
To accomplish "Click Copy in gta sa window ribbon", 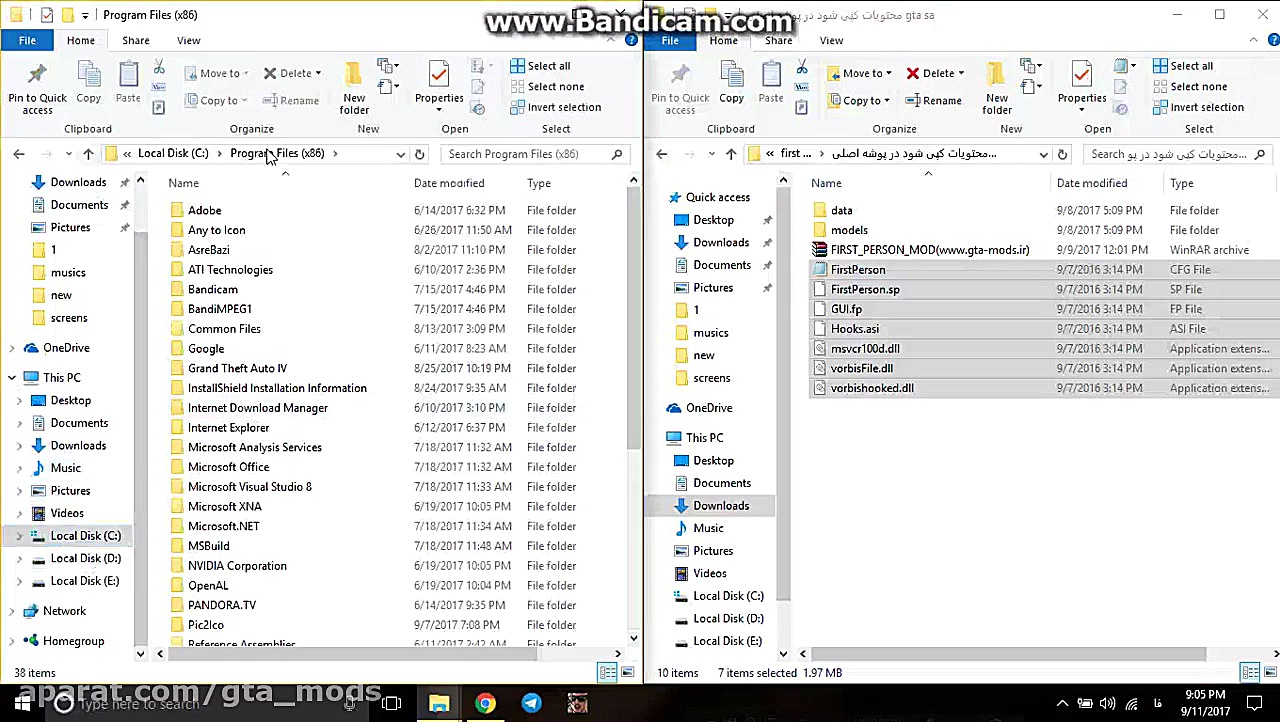I will (732, 82).
